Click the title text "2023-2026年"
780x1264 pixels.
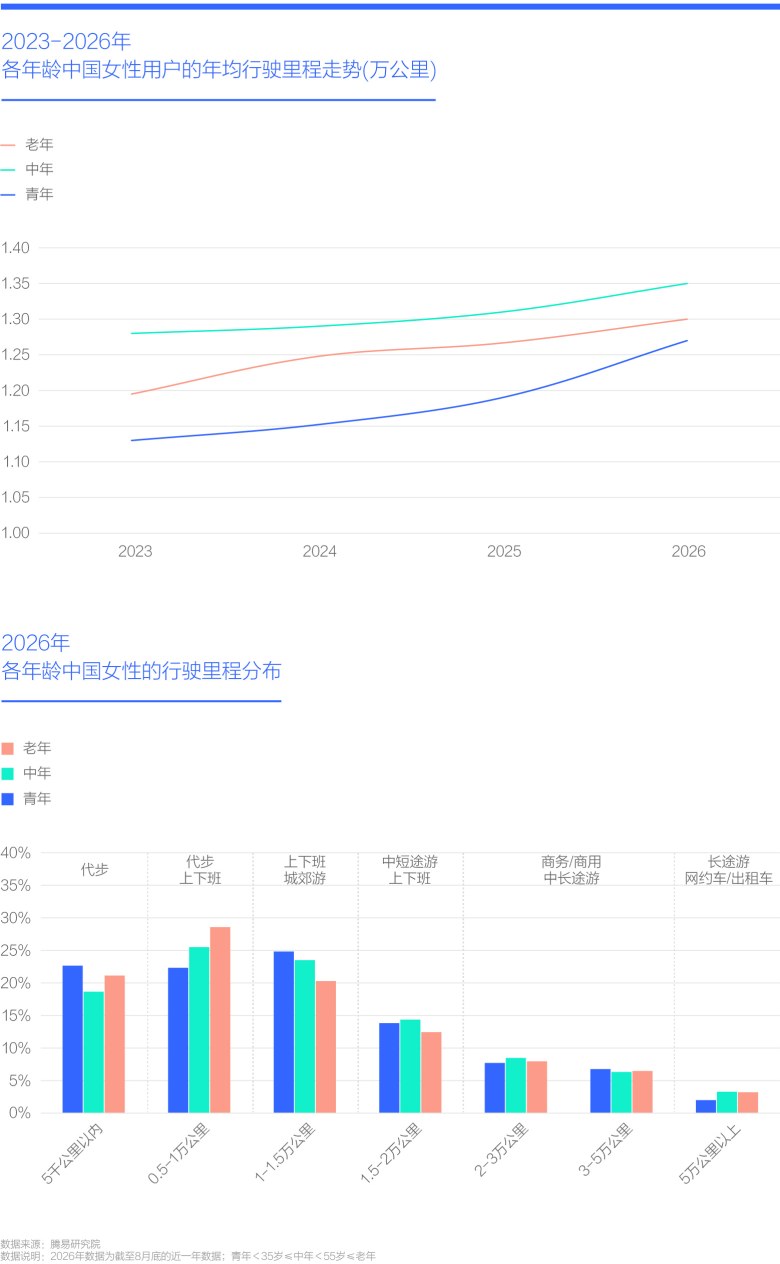click(66, 42)
